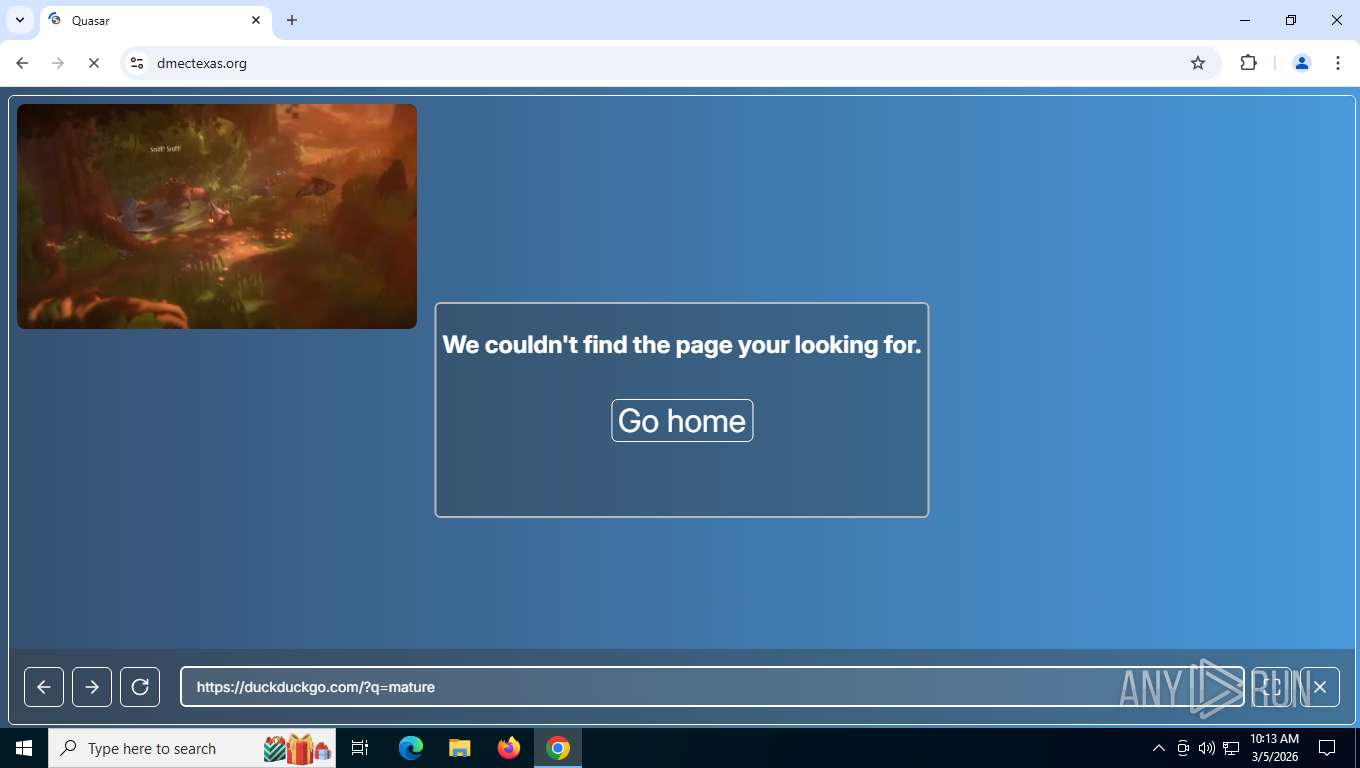Click the duckduckgo URL input field
The image size is (1360, 768).
712,687
